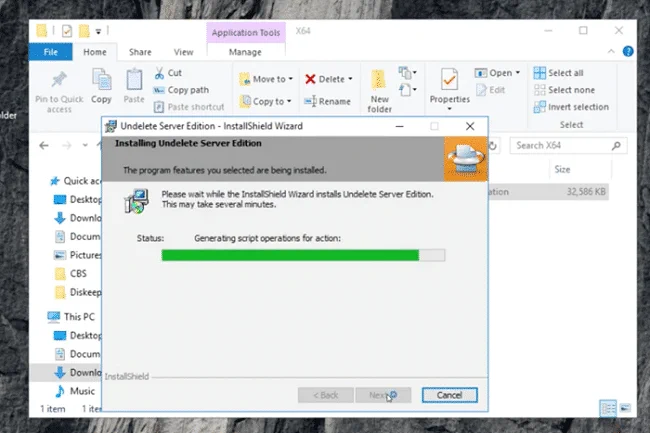This screenshot has width=650, height=433.
Task: Open the Easy access dropdown icon
Action: (x=407, y=90)
